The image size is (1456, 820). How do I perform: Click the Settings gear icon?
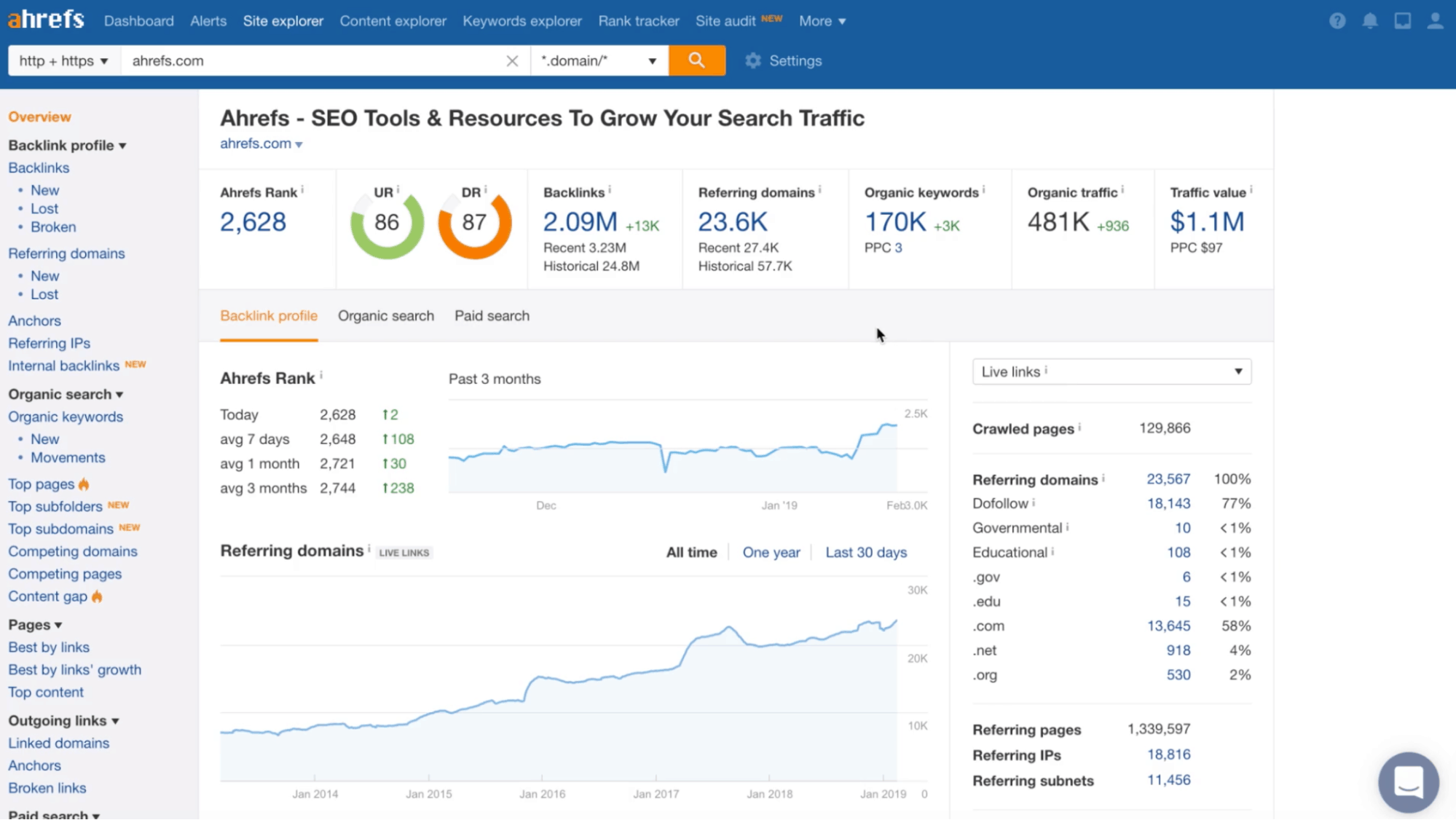[753, 60]
